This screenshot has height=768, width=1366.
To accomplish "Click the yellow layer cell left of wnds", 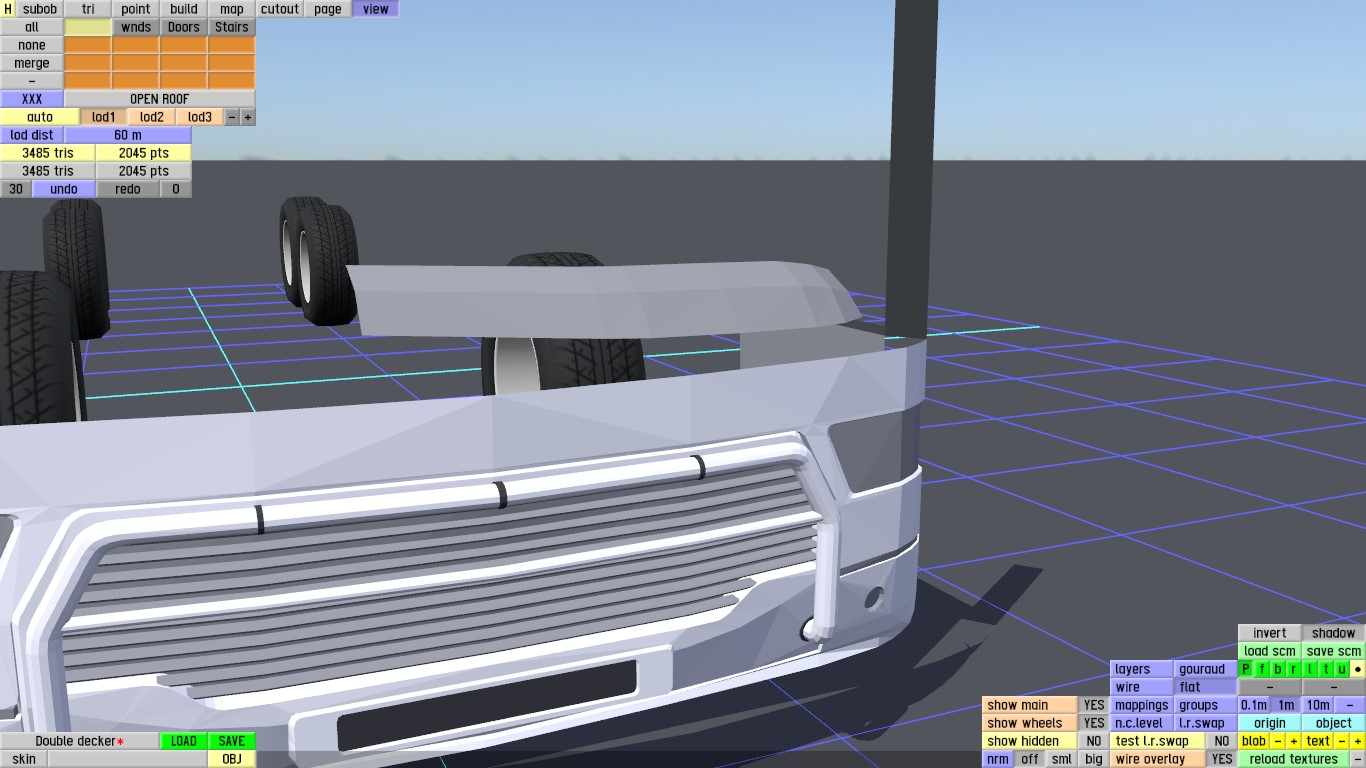I will (x=88, y=27).
